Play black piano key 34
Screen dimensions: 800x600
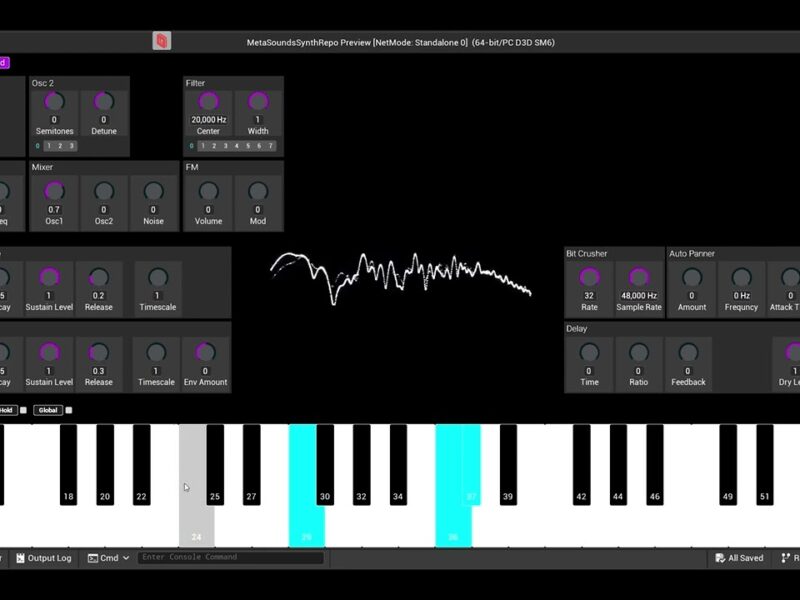pyautogui.click(x=398, y=464)
